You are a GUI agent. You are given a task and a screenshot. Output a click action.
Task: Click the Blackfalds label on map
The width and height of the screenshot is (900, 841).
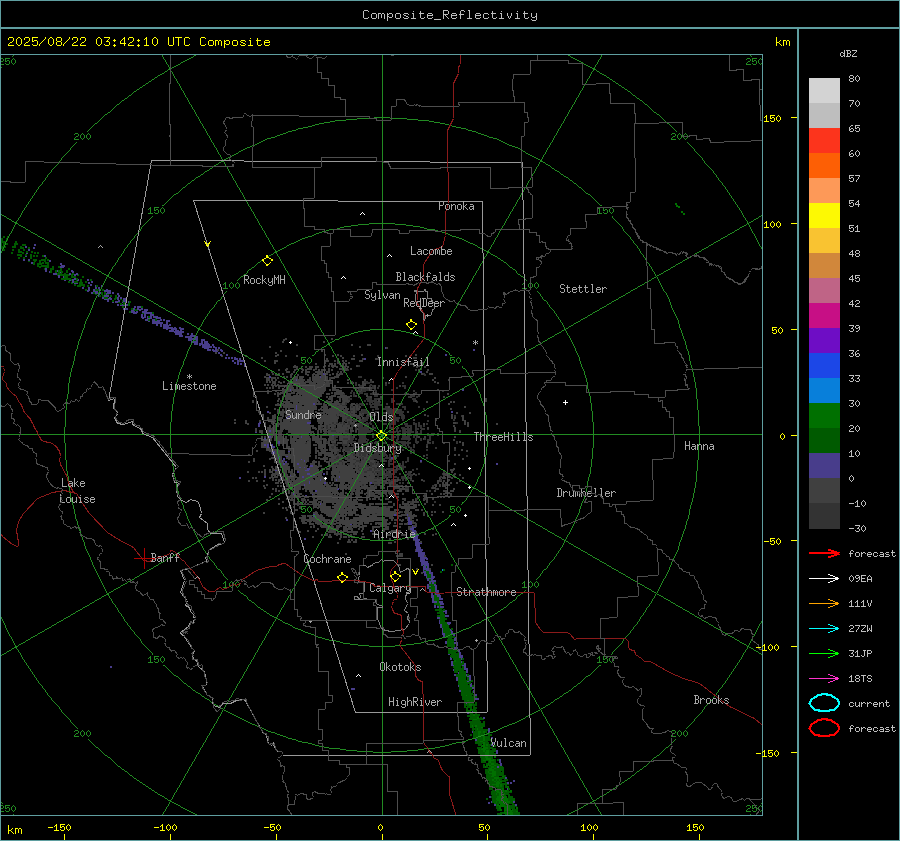pyautogui.click(x=425, y=277)
